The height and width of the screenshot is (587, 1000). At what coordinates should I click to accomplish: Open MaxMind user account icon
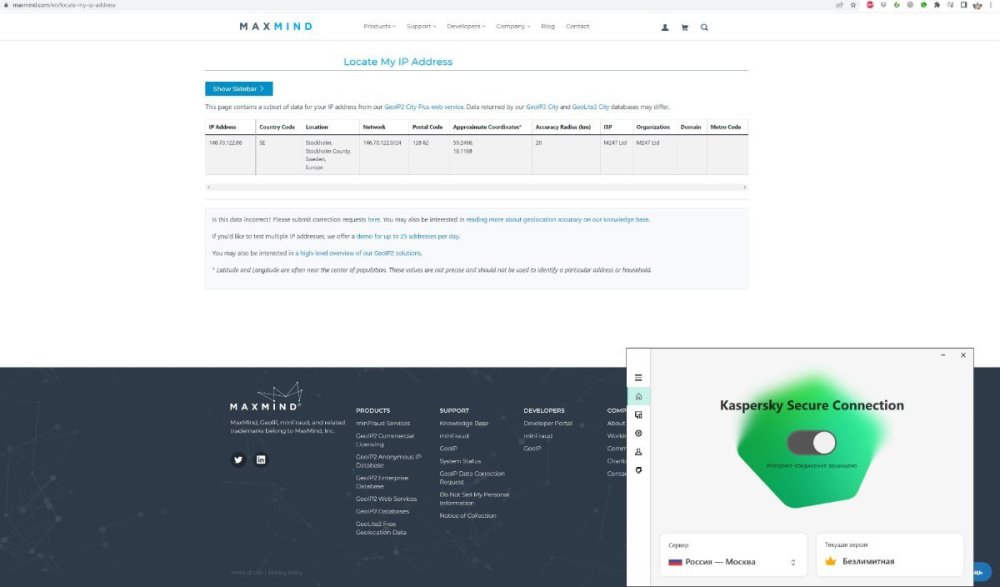[665, 27]
